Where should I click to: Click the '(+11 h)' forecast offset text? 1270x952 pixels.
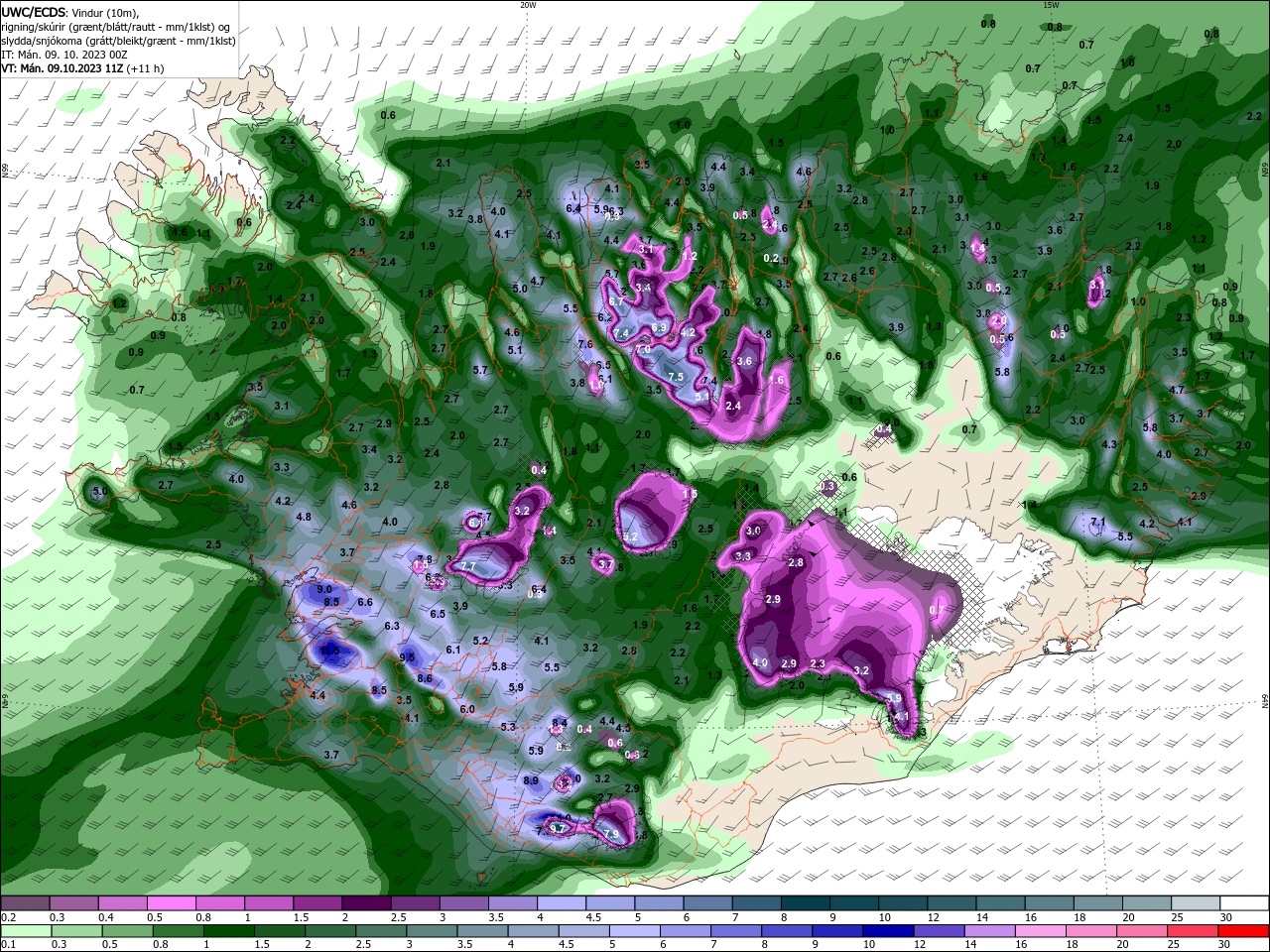click(146, 68)
